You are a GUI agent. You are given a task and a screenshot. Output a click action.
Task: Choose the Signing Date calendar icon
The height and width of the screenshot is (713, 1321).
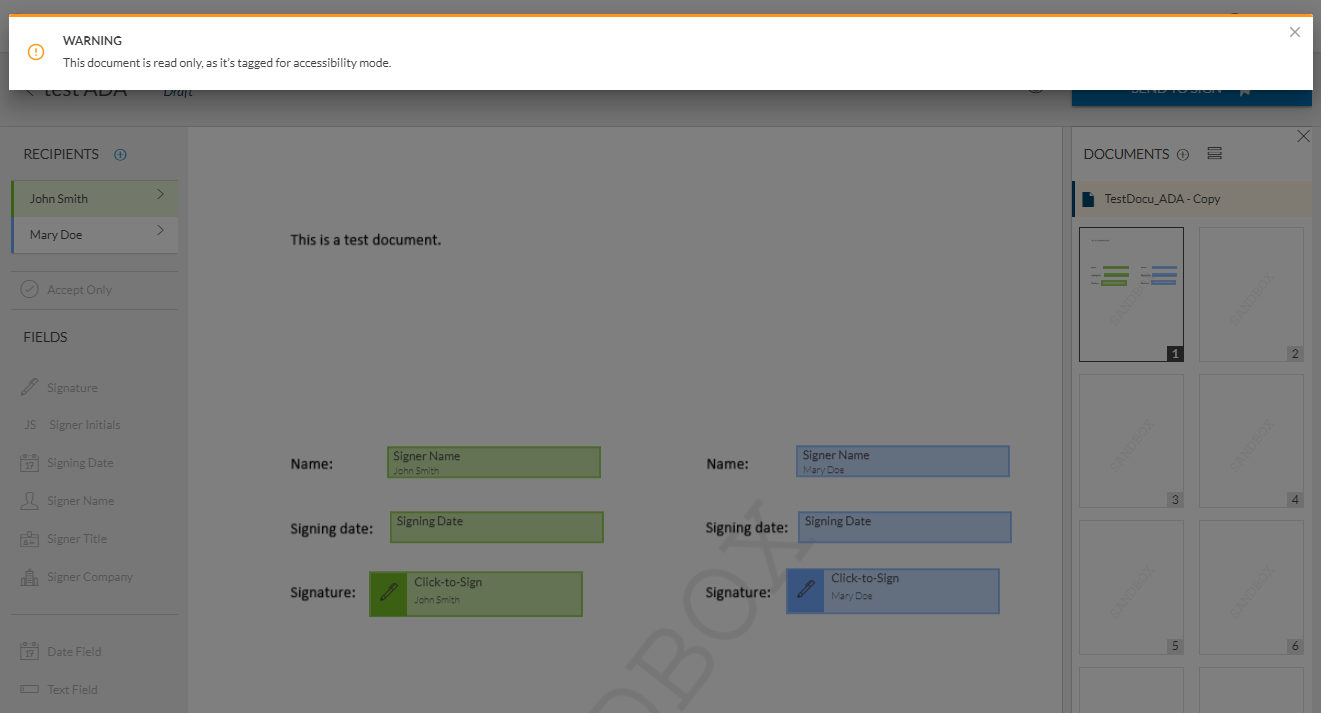tap(29, 463)
